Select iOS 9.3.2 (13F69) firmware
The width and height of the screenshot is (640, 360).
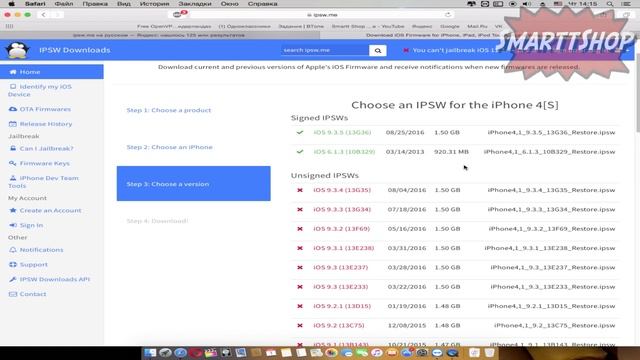pyautogui.click(x=341, y=229)
